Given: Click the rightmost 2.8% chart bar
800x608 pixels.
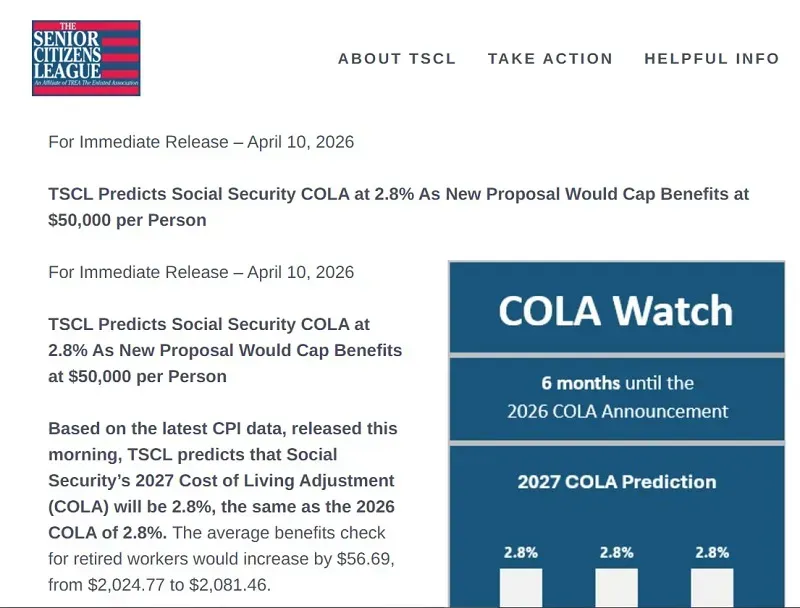Looking at the screenshot, I should [710, 585].
